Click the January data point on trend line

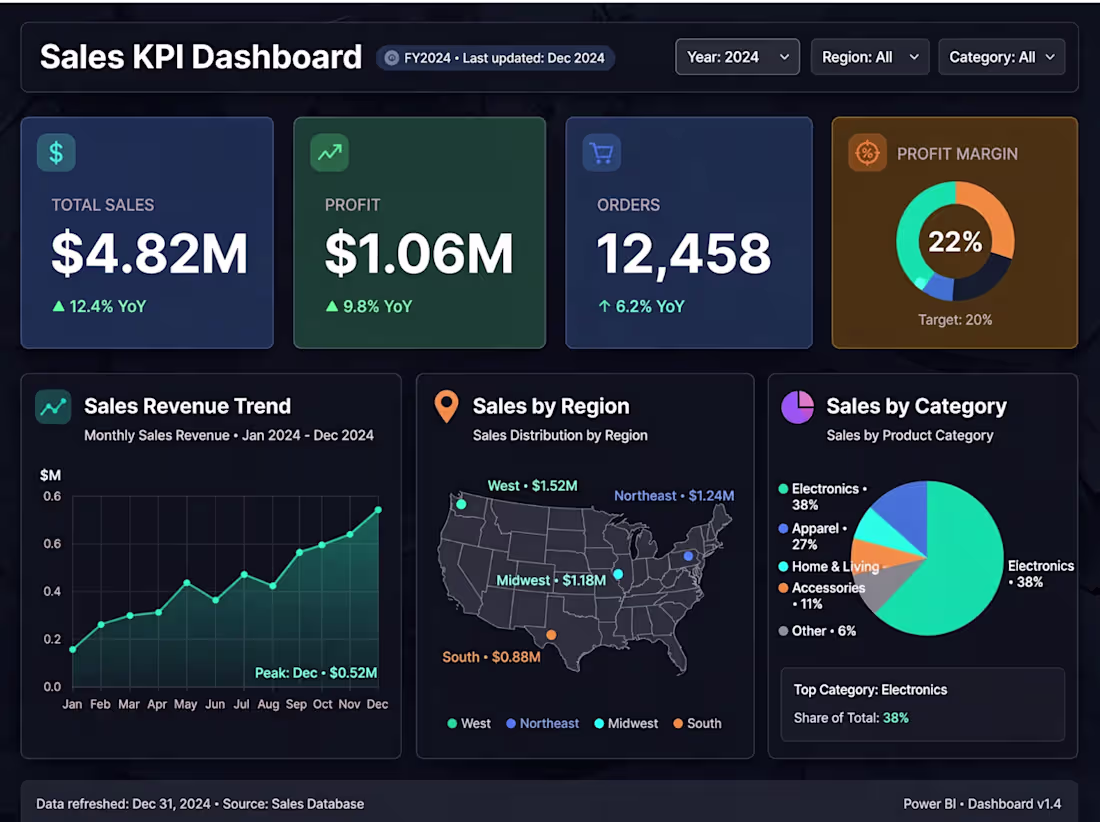[73, 649]
